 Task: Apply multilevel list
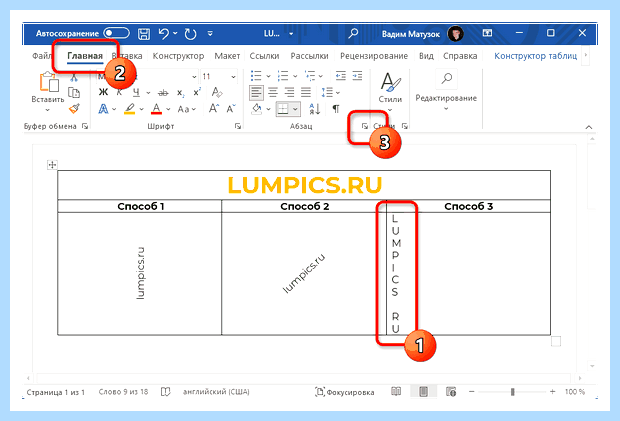[x=310, y=76]
